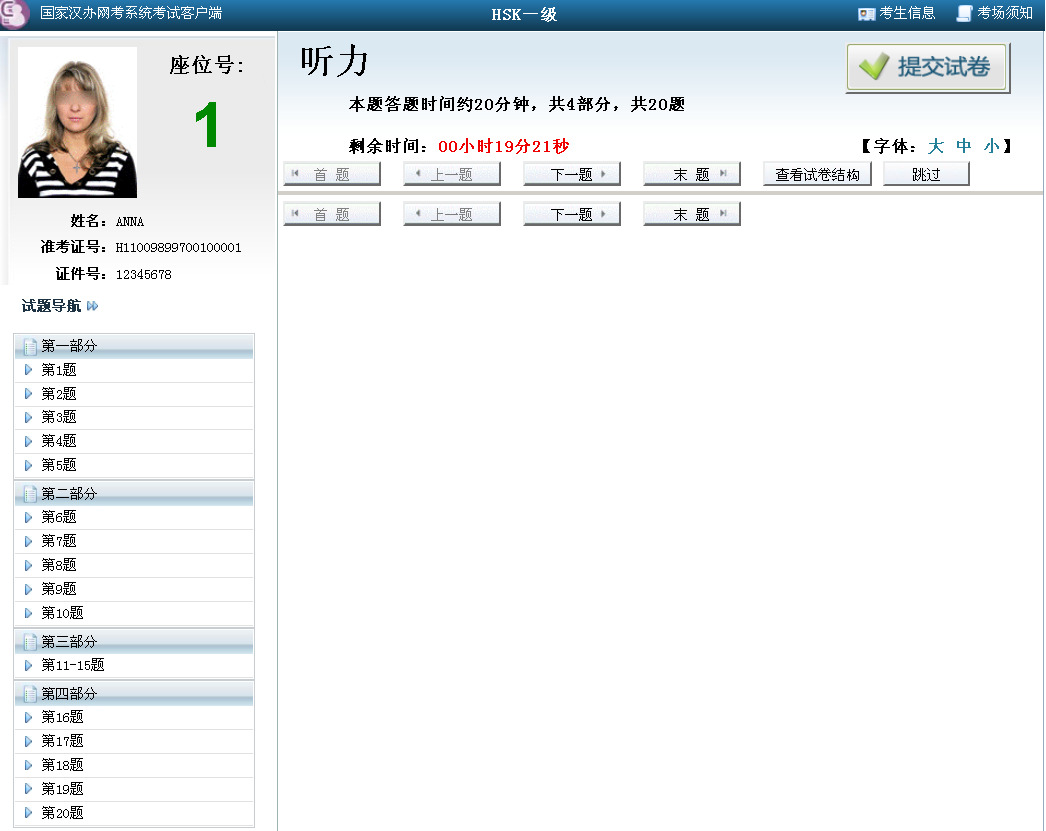Click the document icon beside 第一部分
1046x831 pixels.
click(30, 346)
